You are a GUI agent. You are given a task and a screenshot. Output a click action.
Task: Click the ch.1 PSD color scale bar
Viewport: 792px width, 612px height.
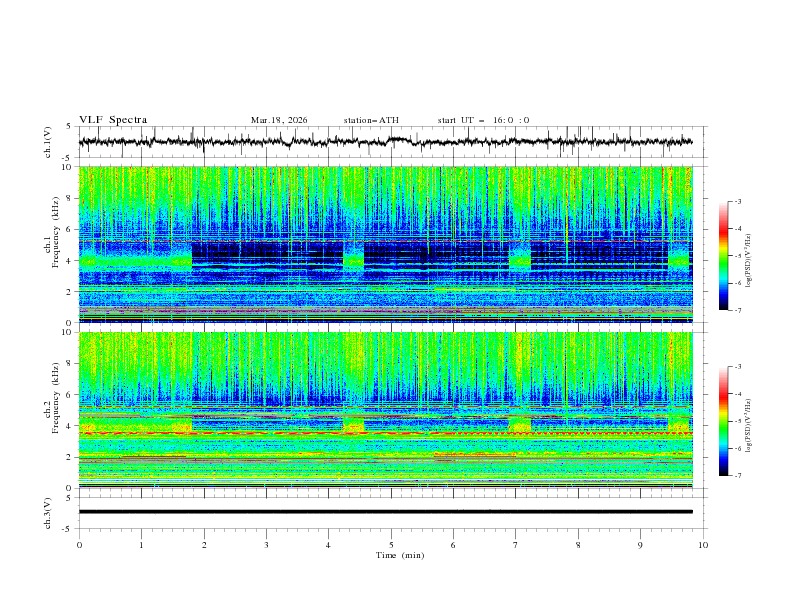click(723, 256)
